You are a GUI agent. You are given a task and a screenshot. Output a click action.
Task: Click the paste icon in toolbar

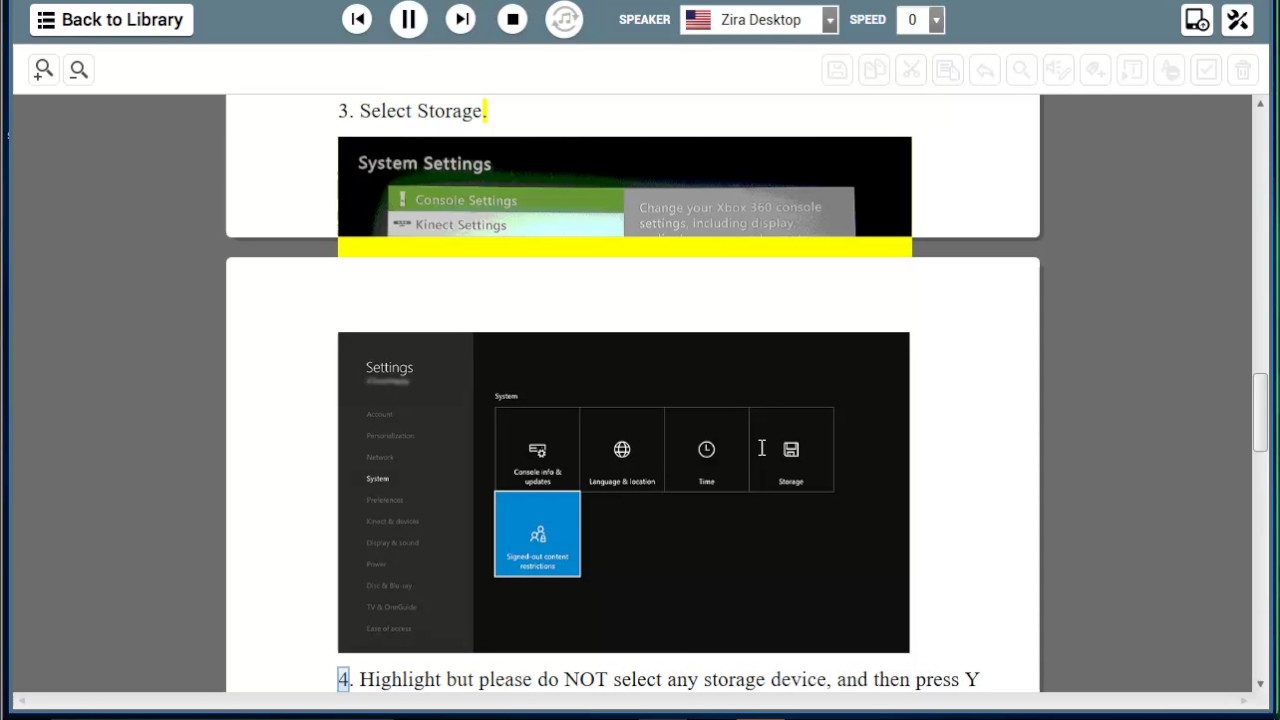tap(948, 70)
